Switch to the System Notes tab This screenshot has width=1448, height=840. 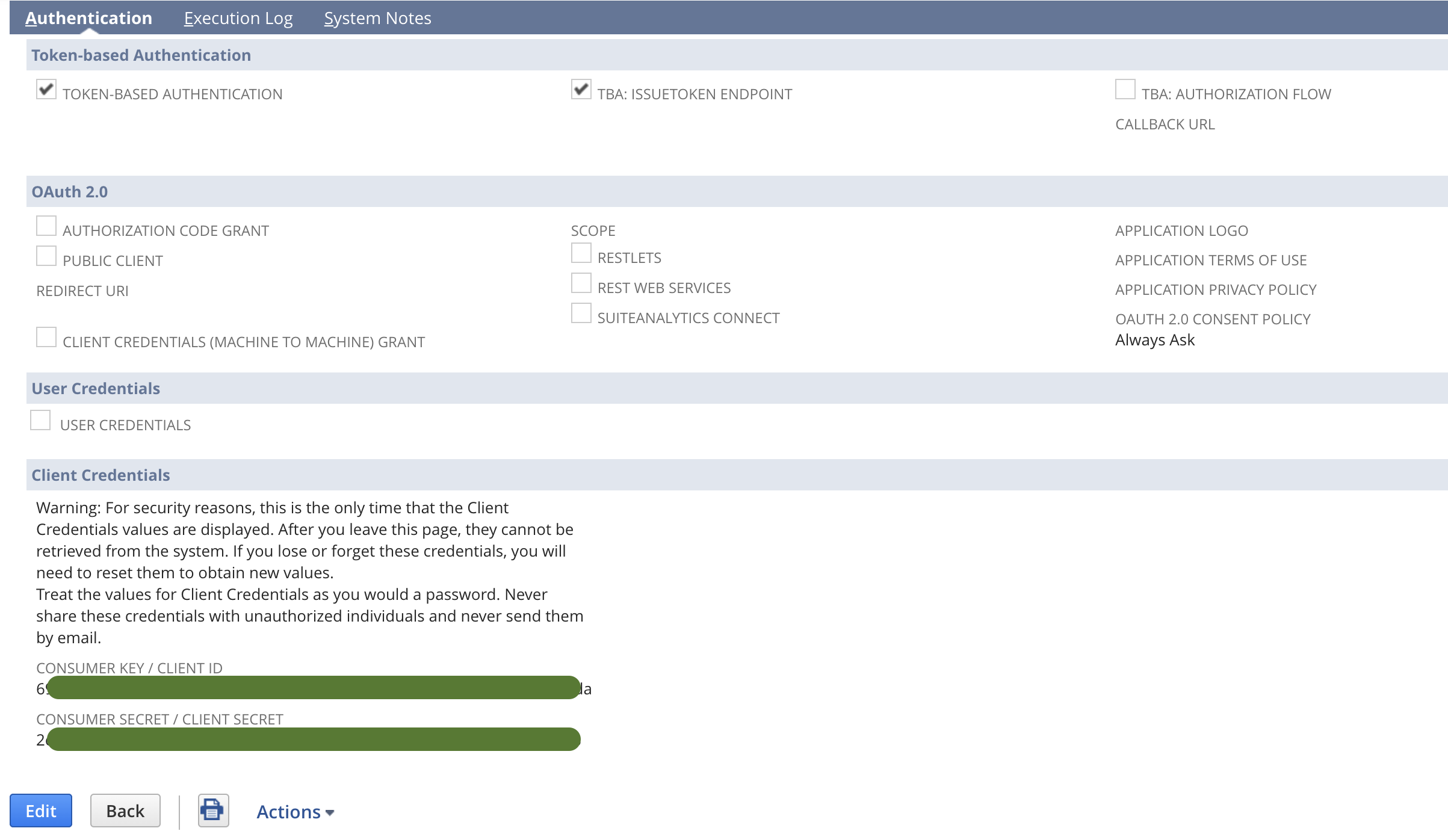(377, 17)
